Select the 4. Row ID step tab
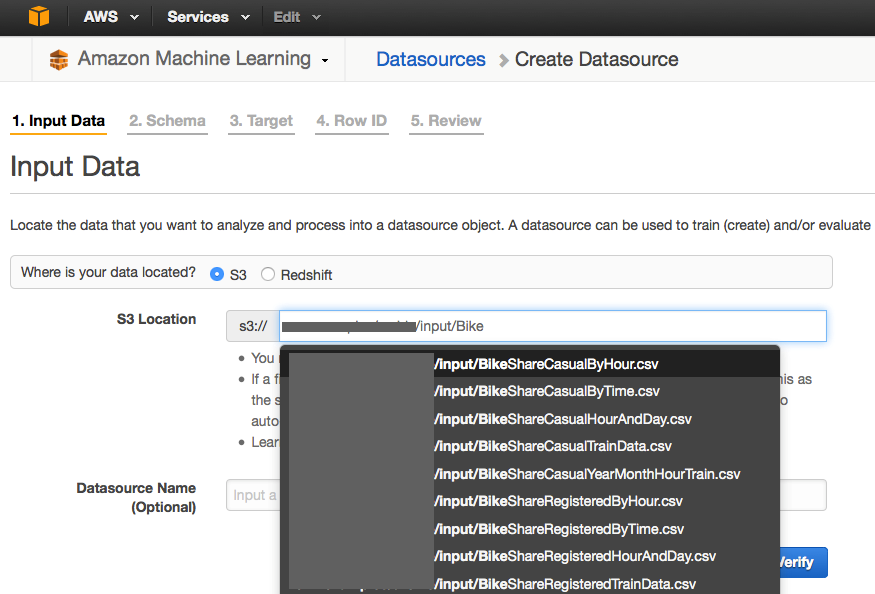Viewport: 875px width, 594px height. tap(352, 121)
